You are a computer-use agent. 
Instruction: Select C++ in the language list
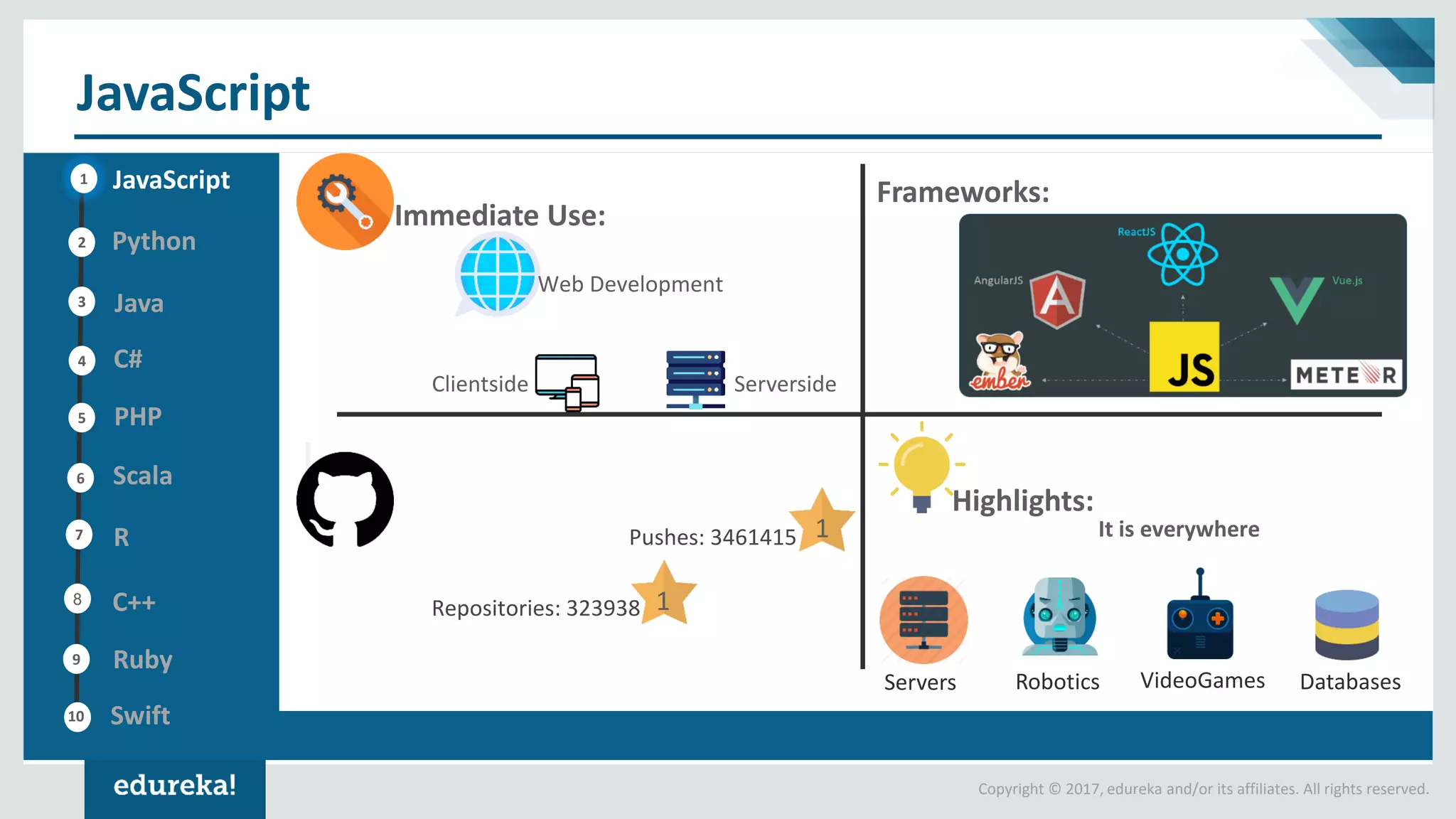pos(134,602)
